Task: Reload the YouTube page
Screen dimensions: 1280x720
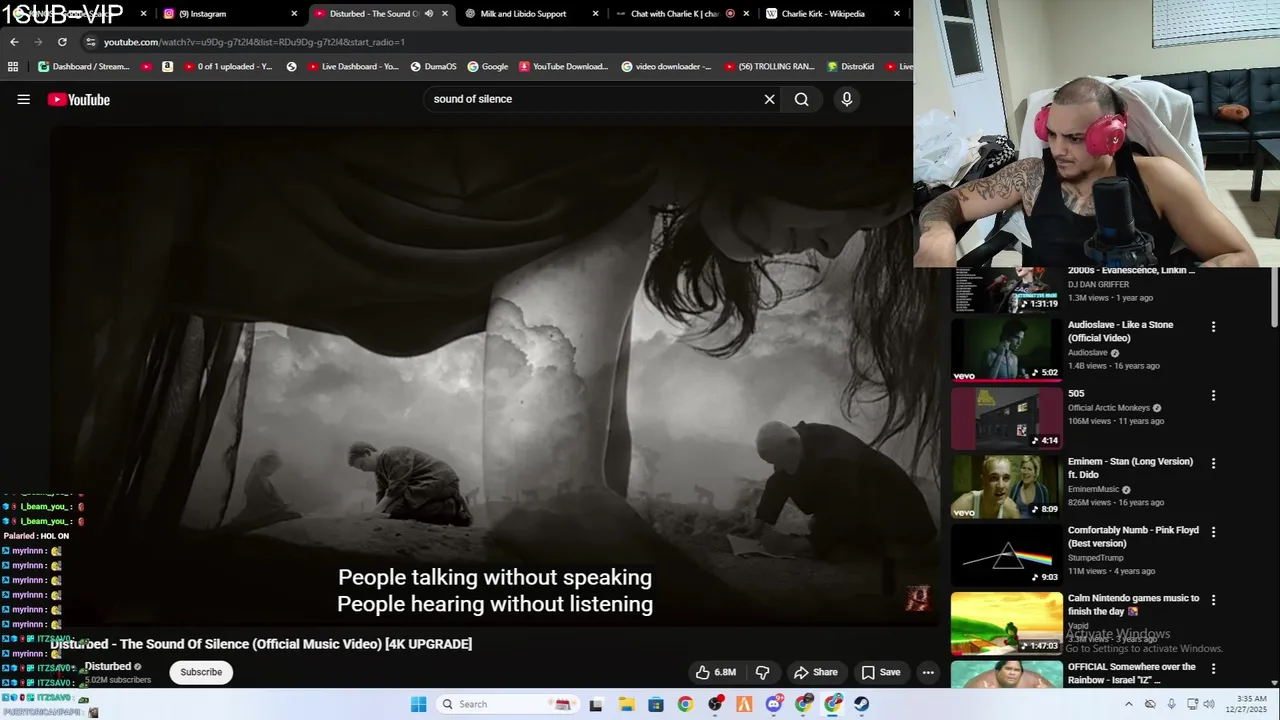Action: (x=62, y=42)
